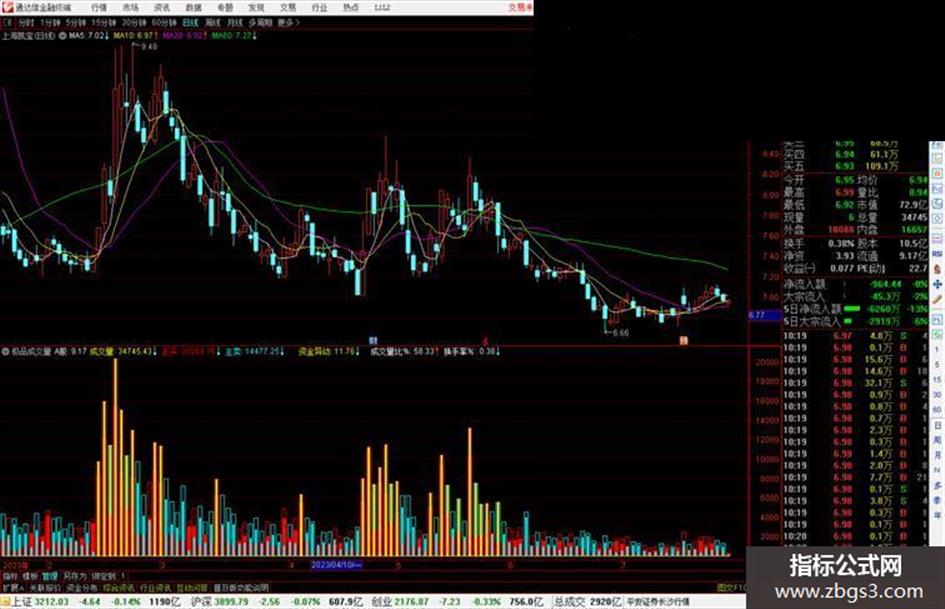This screenshot has height=609, width=945.
Task: Select the blue four-arrow move tool
Action: pos(937,284)
